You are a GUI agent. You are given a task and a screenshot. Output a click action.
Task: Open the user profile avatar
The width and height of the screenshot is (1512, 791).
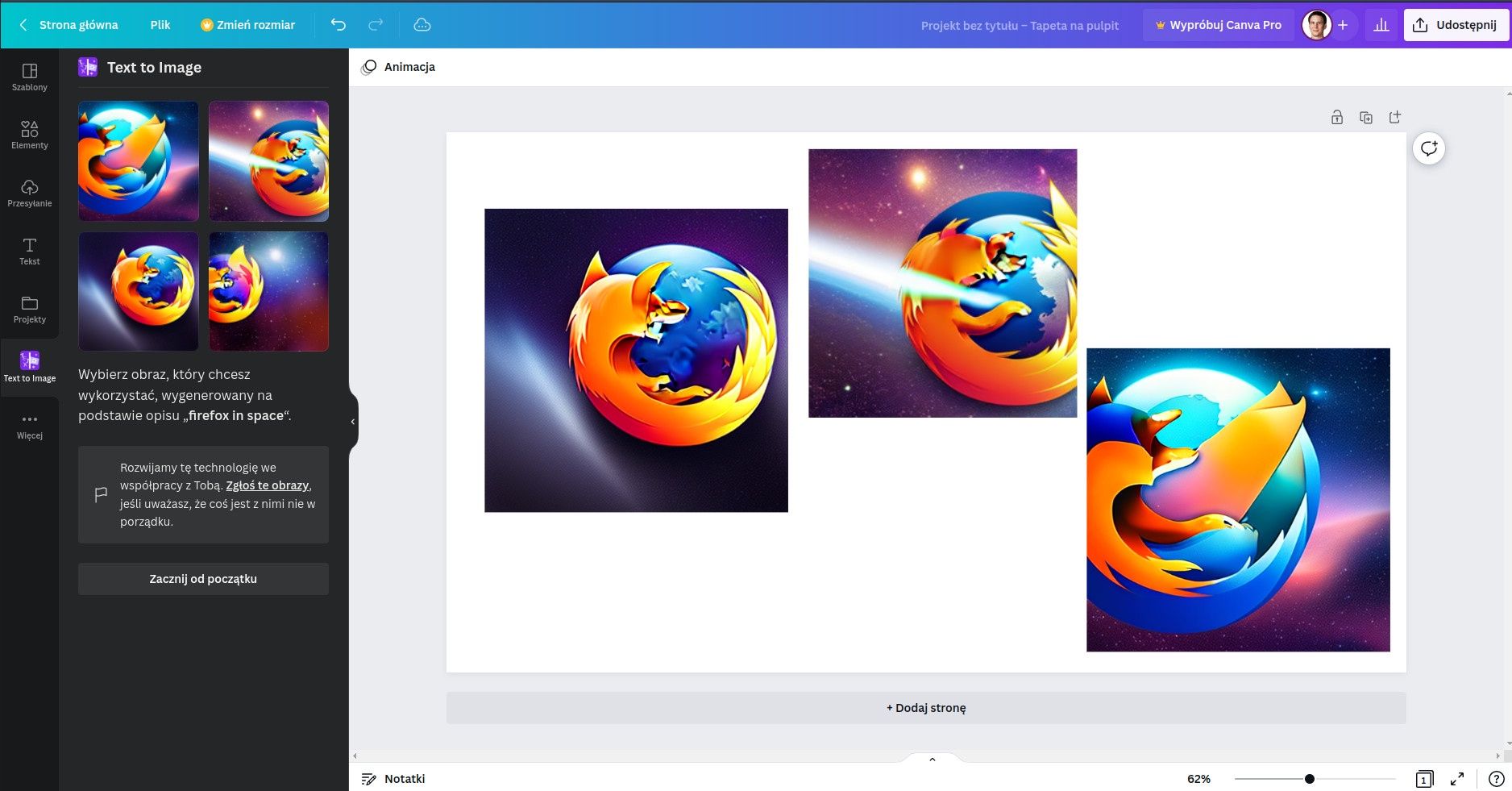1316,25
